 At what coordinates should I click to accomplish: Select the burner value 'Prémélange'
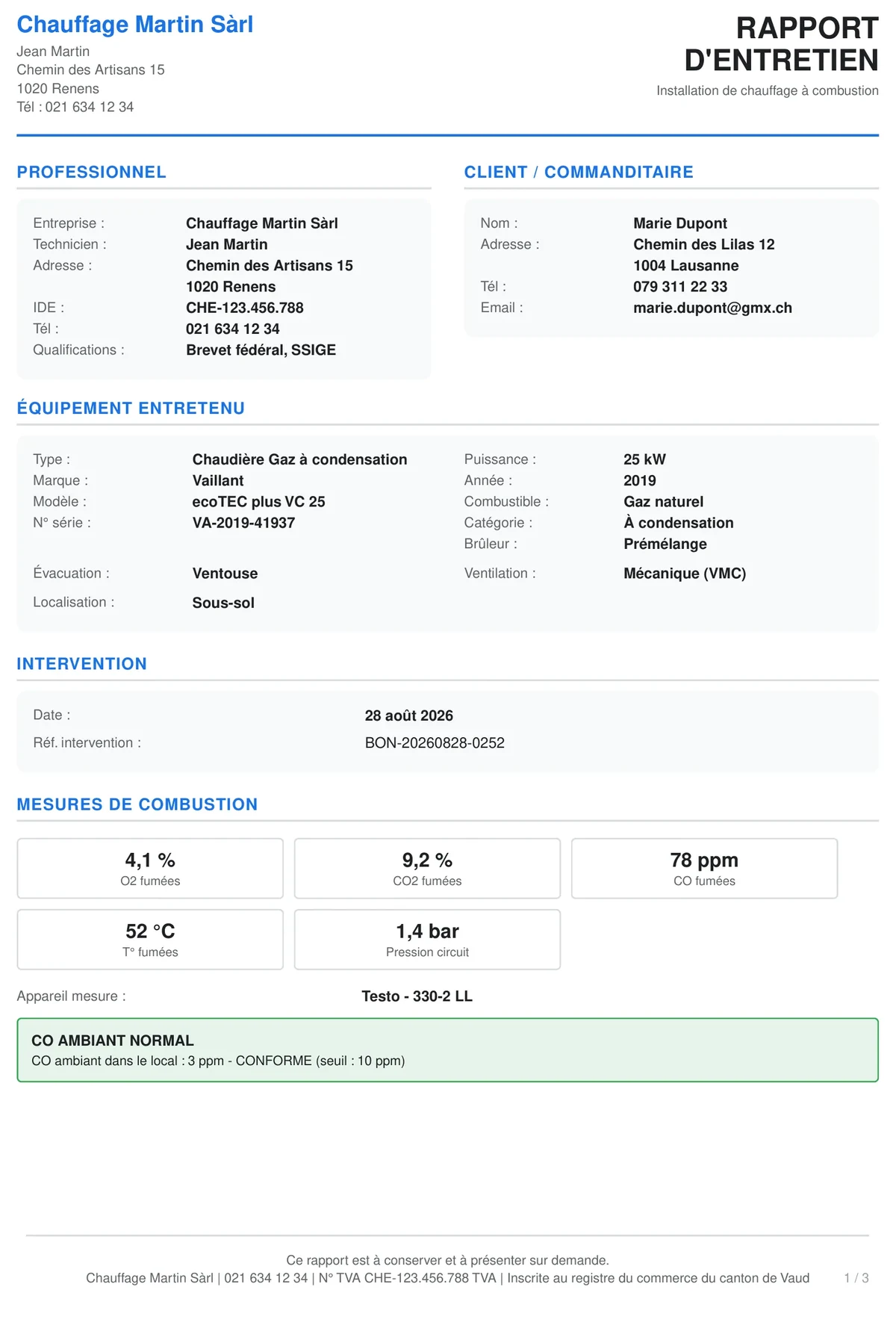click(665, 545)
